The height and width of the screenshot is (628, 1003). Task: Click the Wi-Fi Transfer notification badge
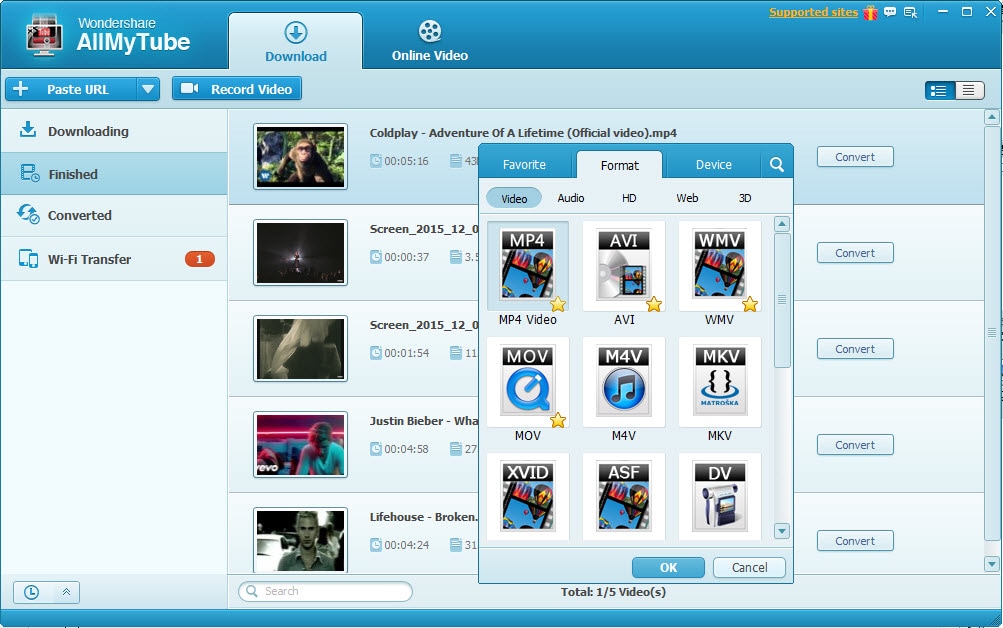(x=200, y=259)
